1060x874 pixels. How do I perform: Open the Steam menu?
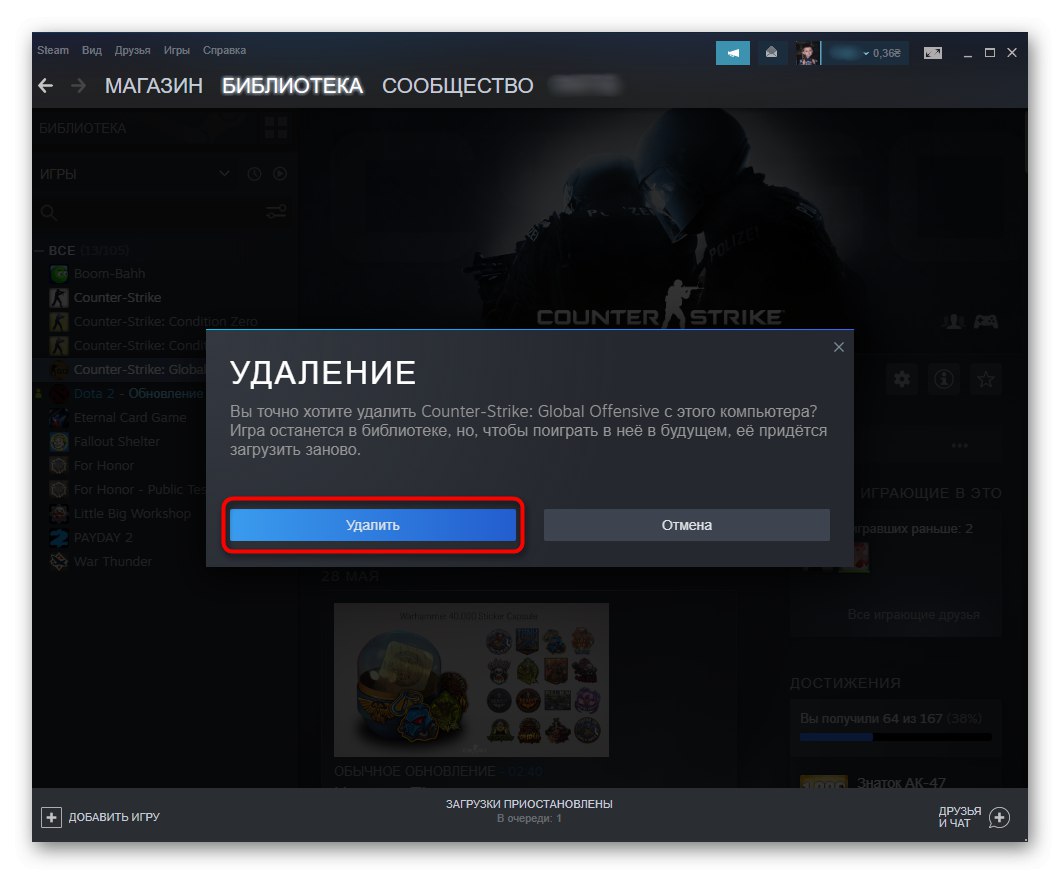click(x=53, y=50)
